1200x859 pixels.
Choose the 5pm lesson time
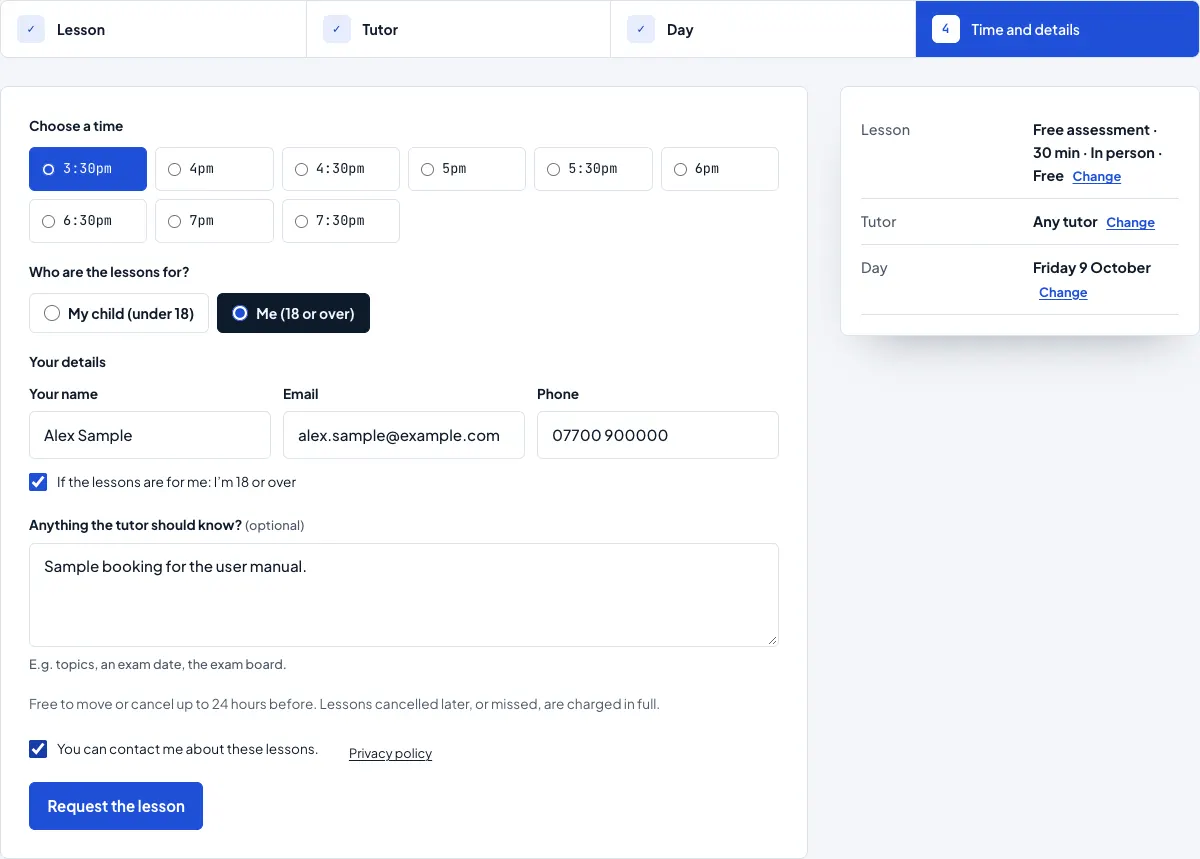[x=467, y=169]
